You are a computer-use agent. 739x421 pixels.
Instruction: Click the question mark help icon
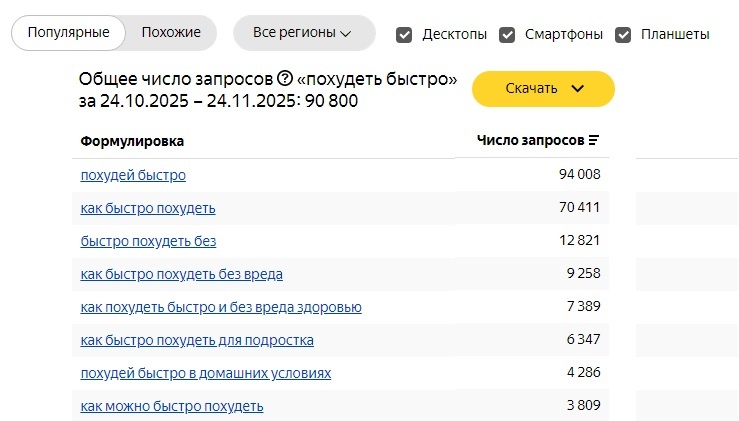(x=285, y=78)
